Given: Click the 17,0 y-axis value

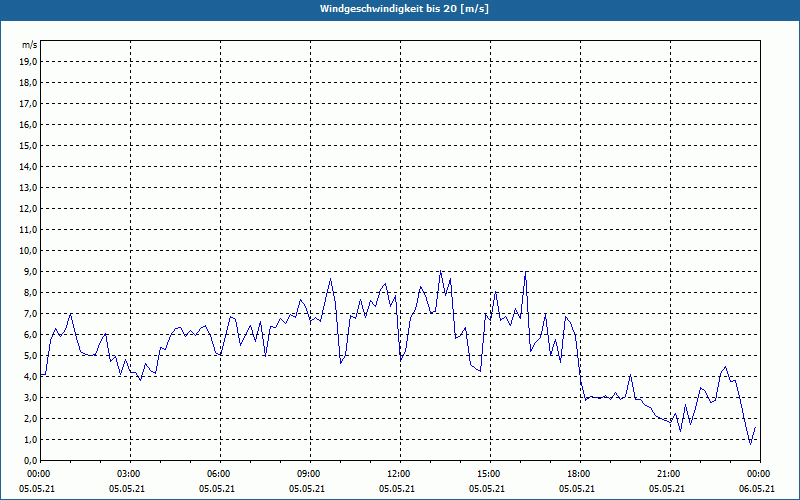Looking at the screenshot, I should [x=28, y=104].
